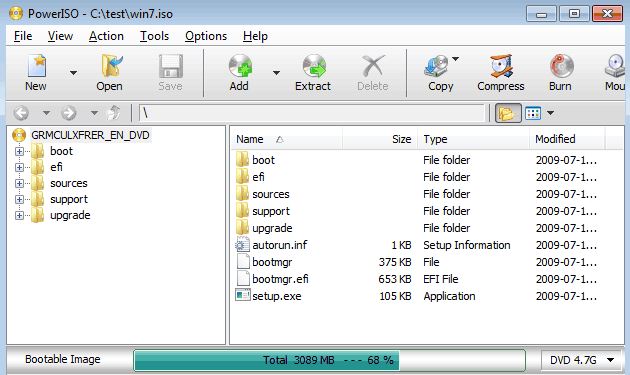Click the Bootable Image status label
Image resolution: width=630 pixels, height=375 pixels.
pyautogui.click(x=63, y=359)
